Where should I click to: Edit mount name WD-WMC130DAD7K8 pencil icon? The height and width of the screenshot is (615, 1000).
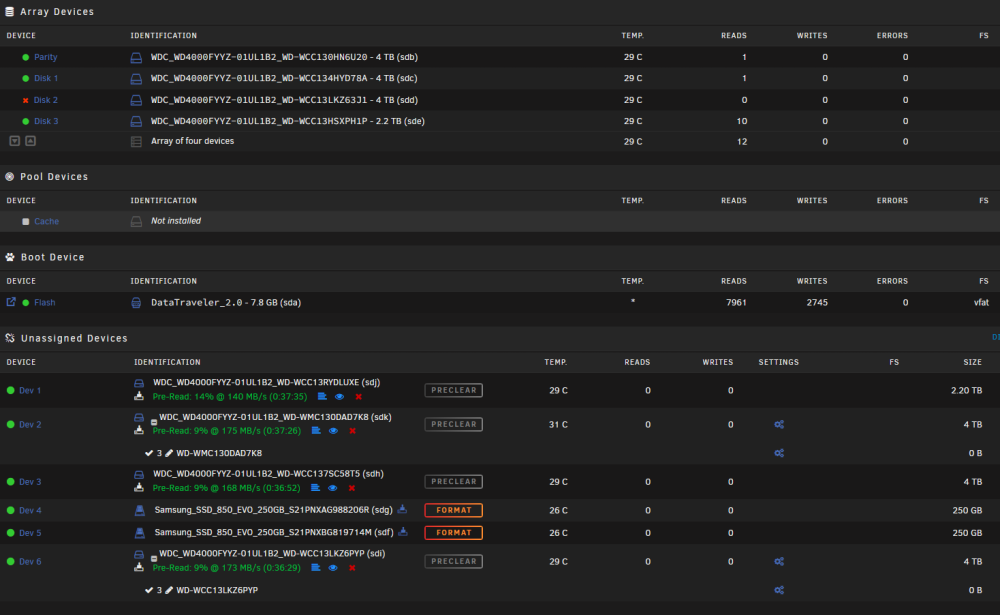tap(169, 454)
